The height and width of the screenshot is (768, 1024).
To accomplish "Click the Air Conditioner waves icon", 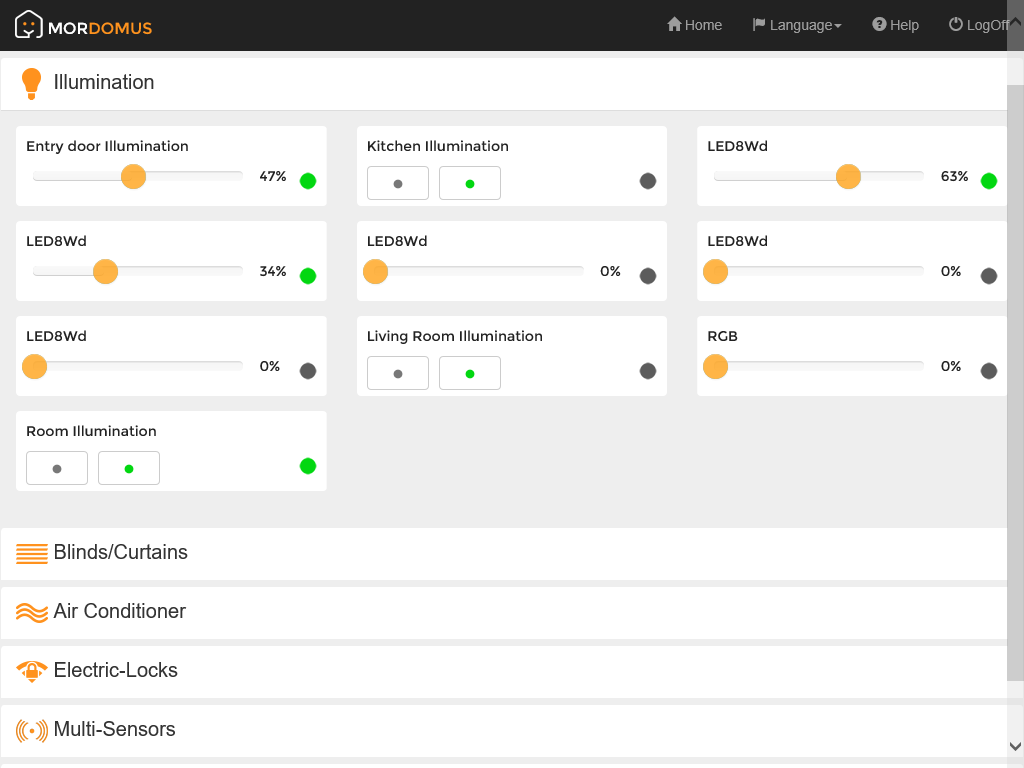I will [x=32, y=612].
